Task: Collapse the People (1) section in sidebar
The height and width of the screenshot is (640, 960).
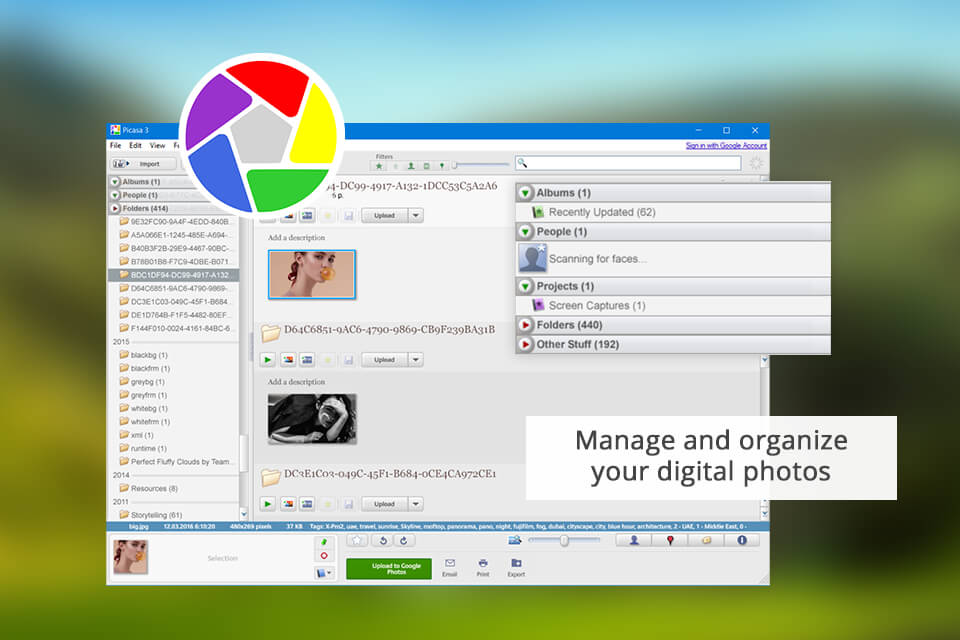Action: click(x=115, y=195)
